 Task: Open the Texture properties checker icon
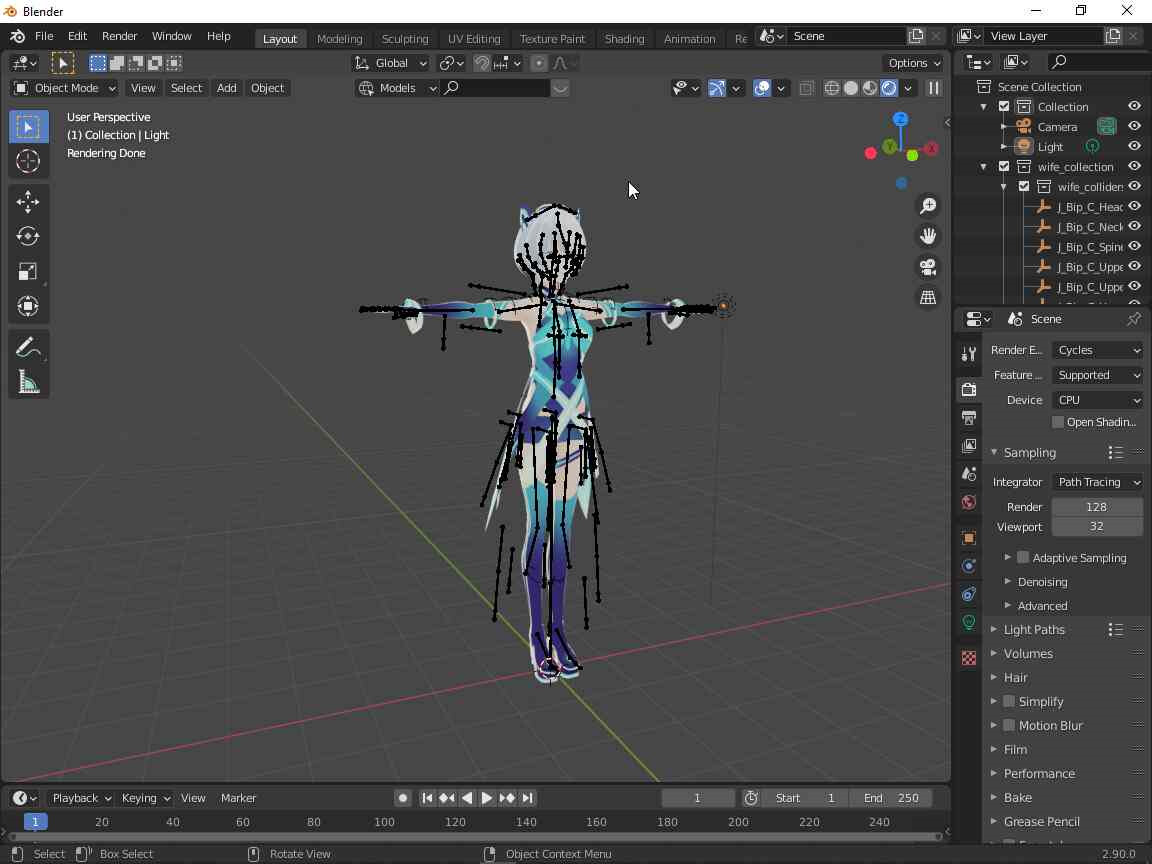click(969, 658)
